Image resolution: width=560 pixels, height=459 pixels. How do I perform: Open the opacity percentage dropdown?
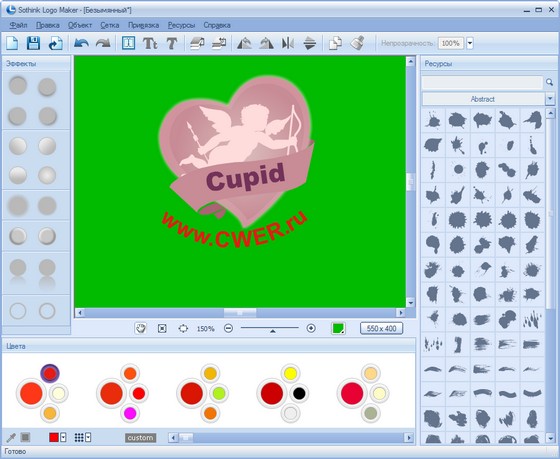pos(470,43)
